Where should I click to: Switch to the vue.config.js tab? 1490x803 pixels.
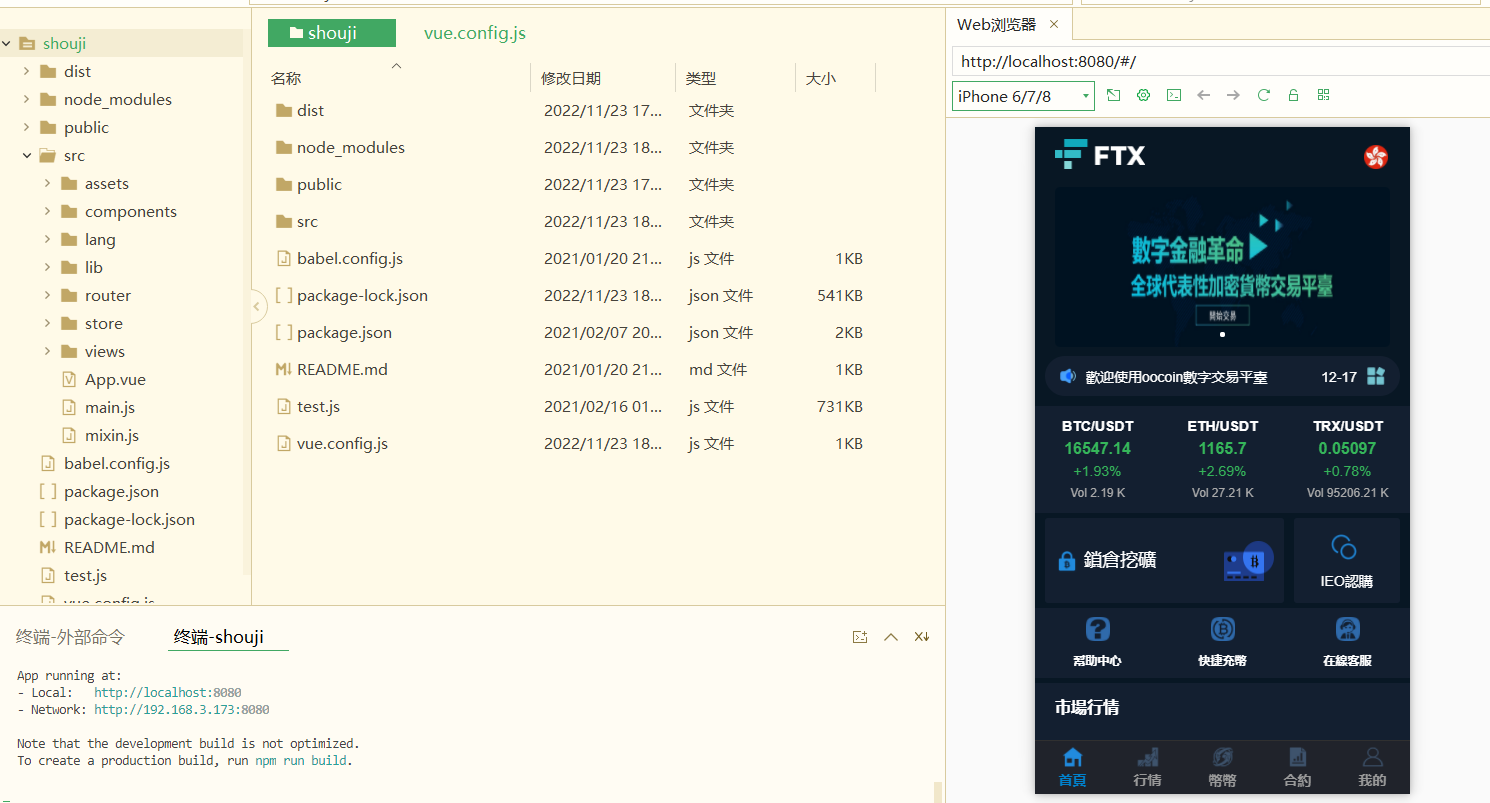coord(474,33)
